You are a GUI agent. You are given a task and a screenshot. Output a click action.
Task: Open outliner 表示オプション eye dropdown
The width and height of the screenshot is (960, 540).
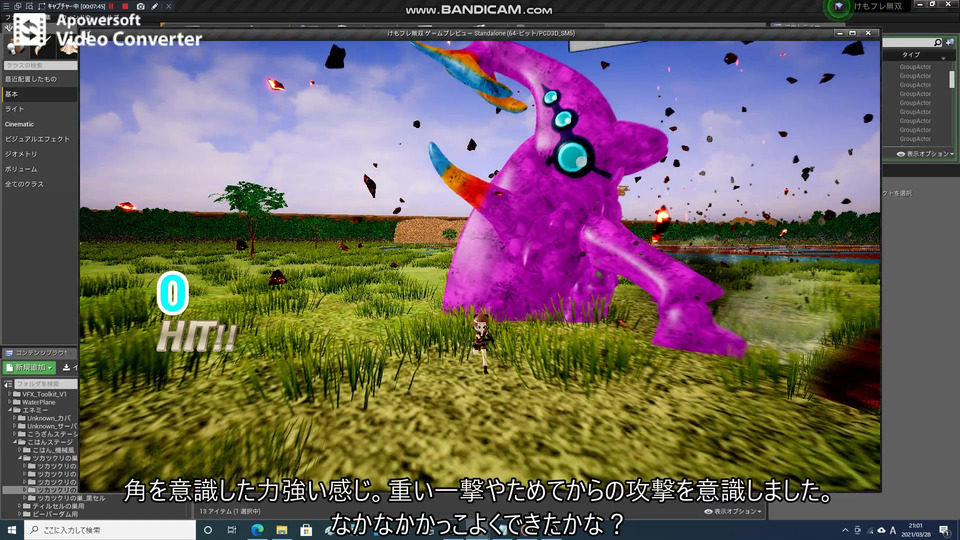pyautogui.click(x=925, y=154)
